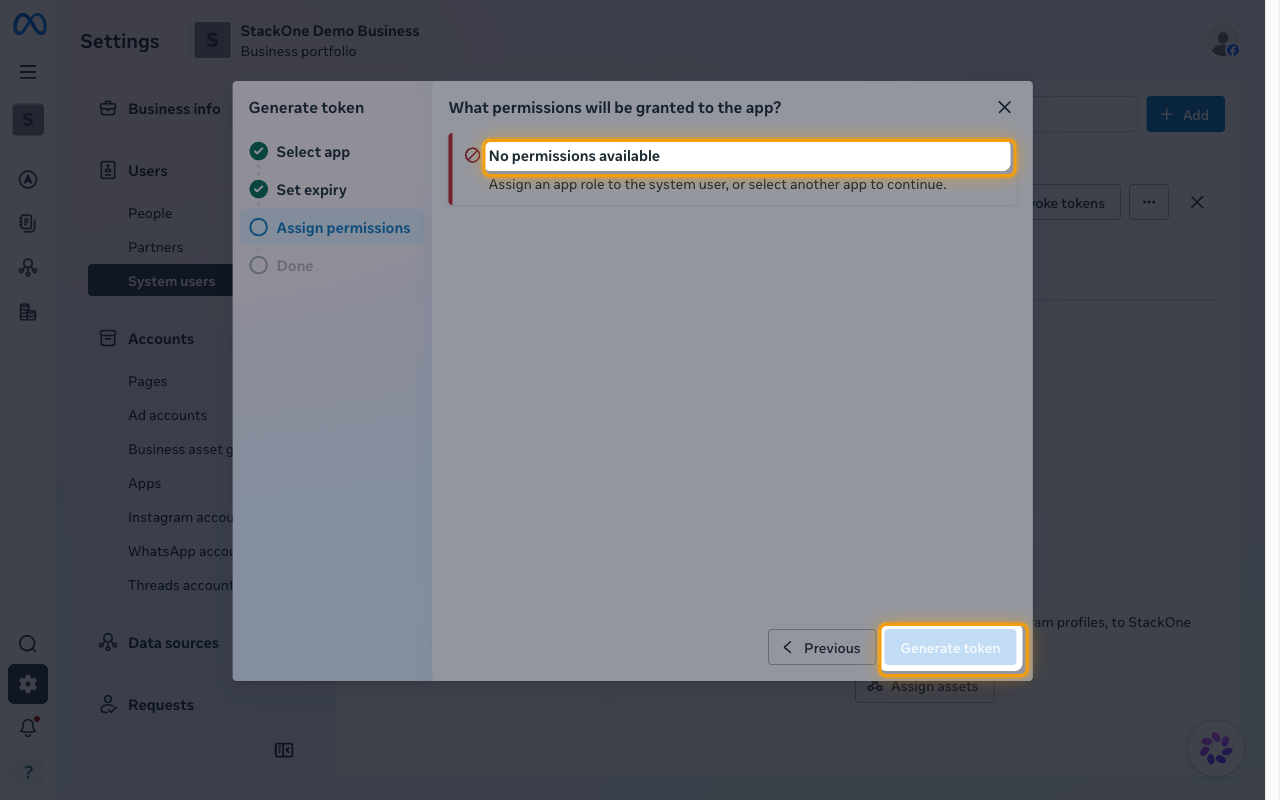
Task: Click the Meta logo icon
Action: [29, 25]
